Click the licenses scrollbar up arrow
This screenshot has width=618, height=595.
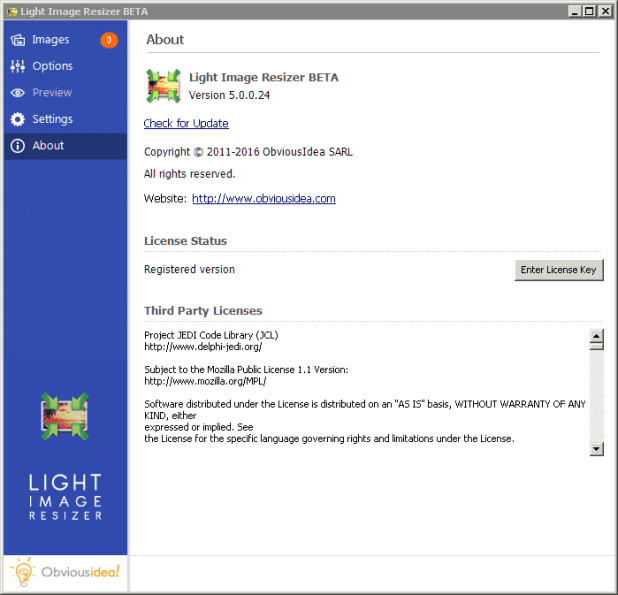pos(596,336)
